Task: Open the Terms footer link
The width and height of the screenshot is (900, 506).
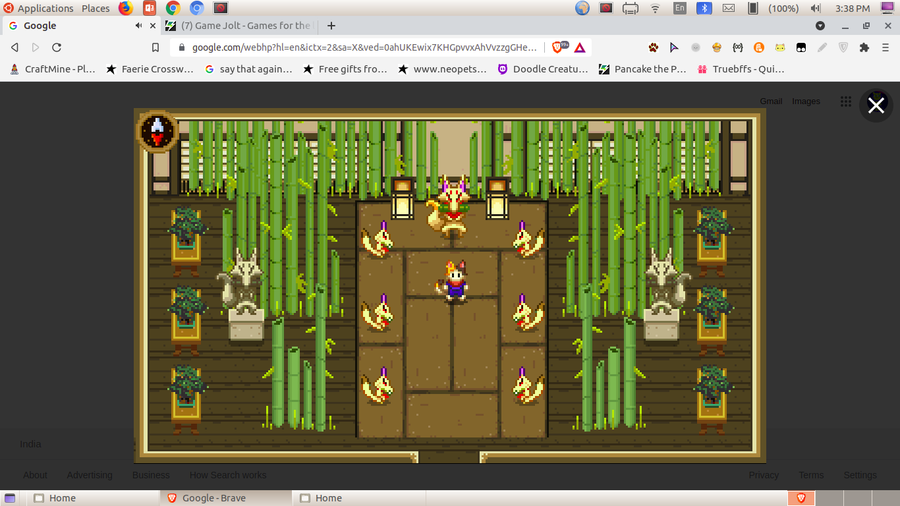Action: pyautogui.click(x=811, y=475)
